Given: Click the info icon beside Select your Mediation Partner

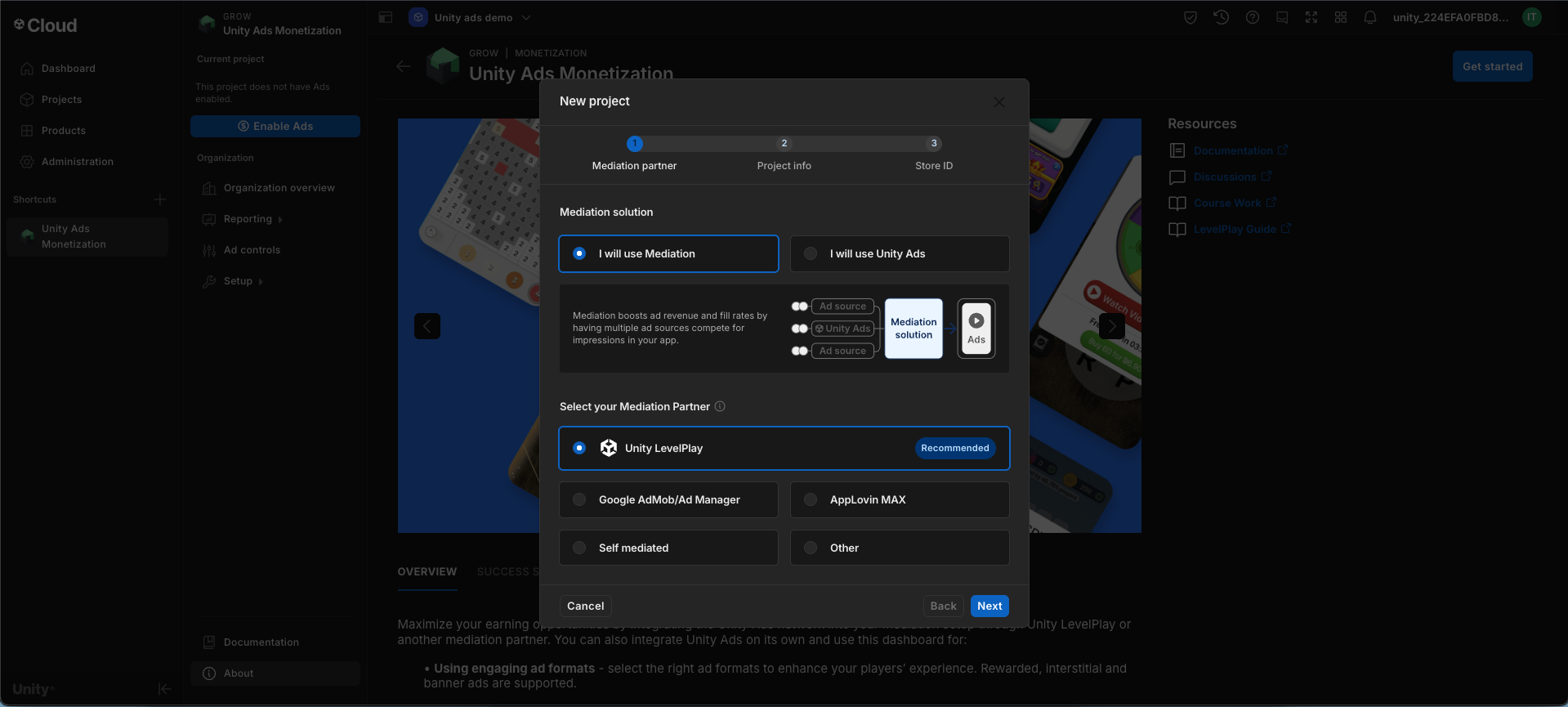Looking at the screenshot, I should pyautogui.click(x=720, y=406).
